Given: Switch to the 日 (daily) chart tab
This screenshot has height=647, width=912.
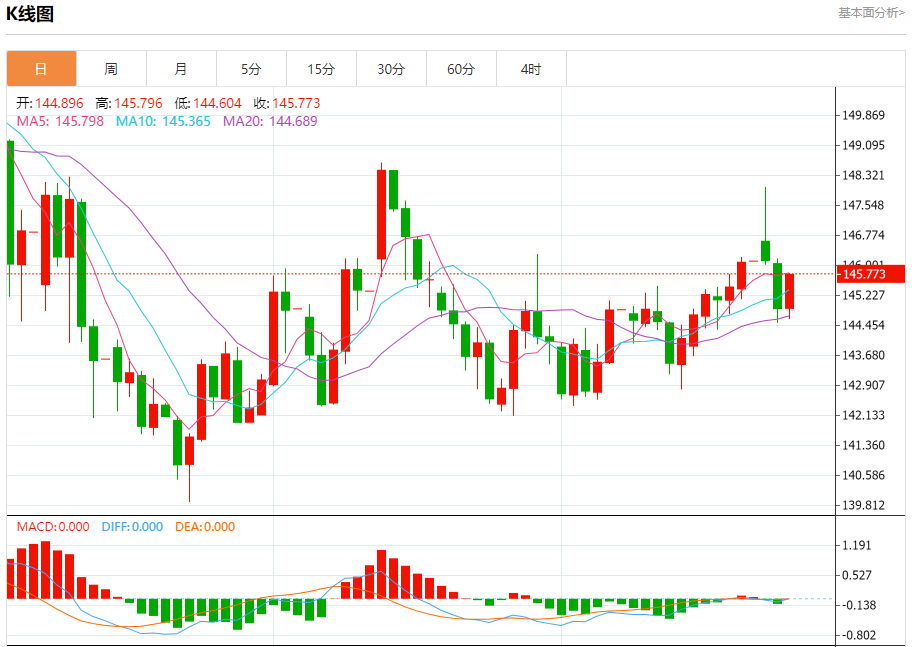Looking at the screenshot, I should [41, 69].
